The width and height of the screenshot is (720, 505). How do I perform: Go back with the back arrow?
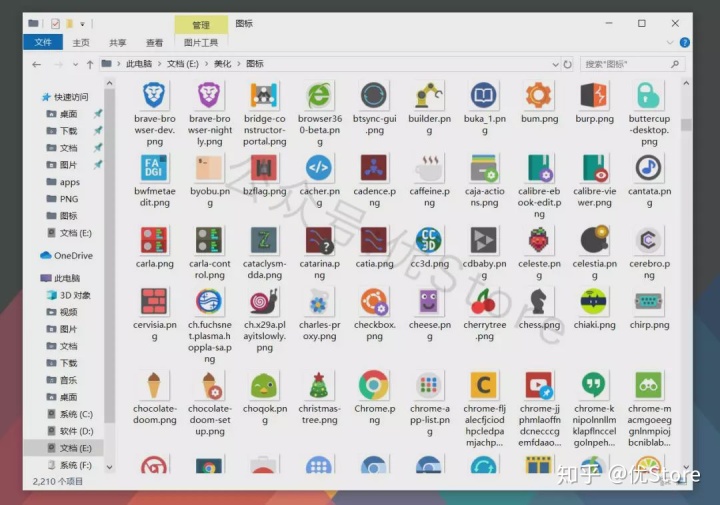coord(37,65)
